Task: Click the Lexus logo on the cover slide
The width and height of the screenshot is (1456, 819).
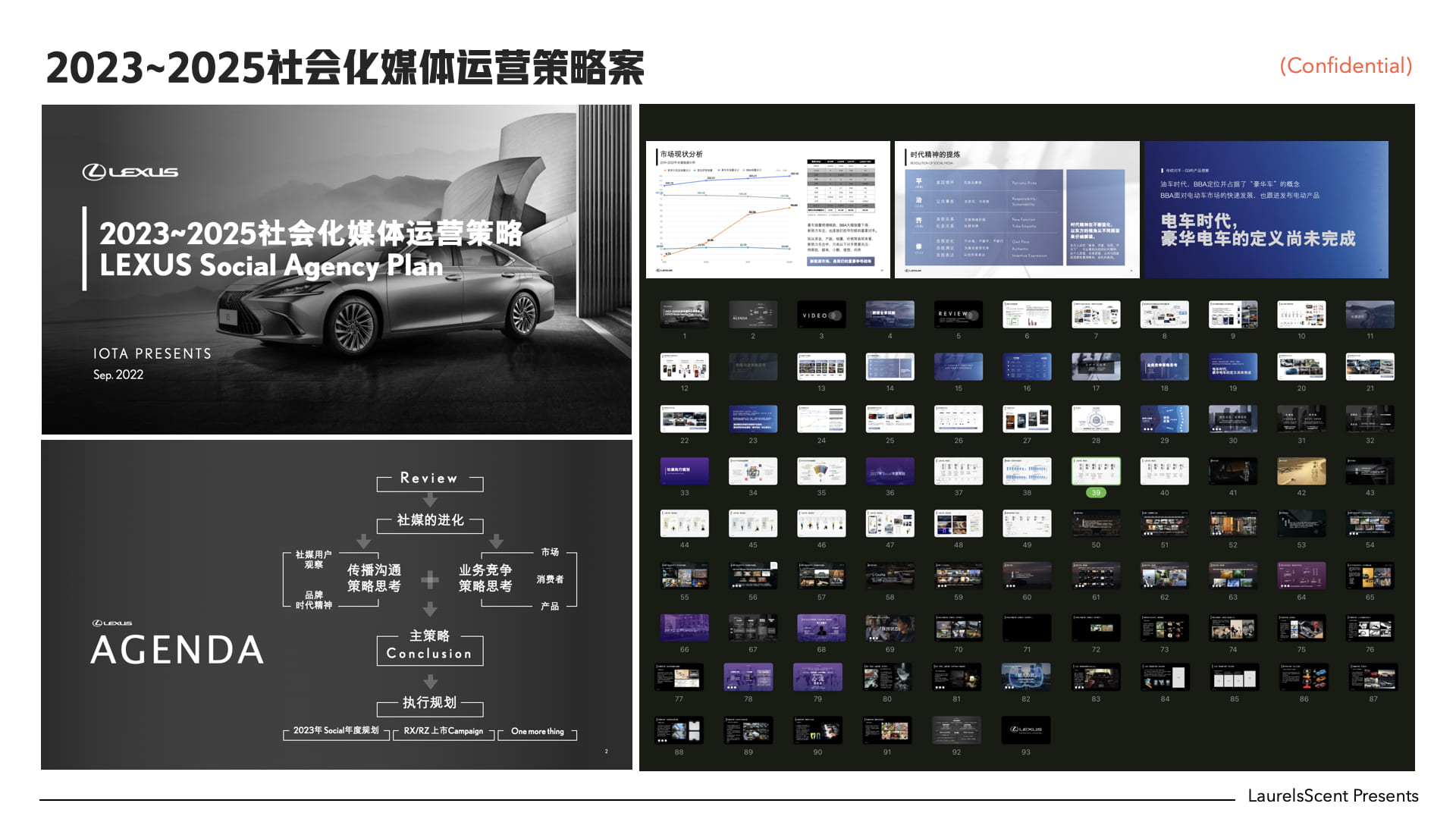Action: (130, 172)
